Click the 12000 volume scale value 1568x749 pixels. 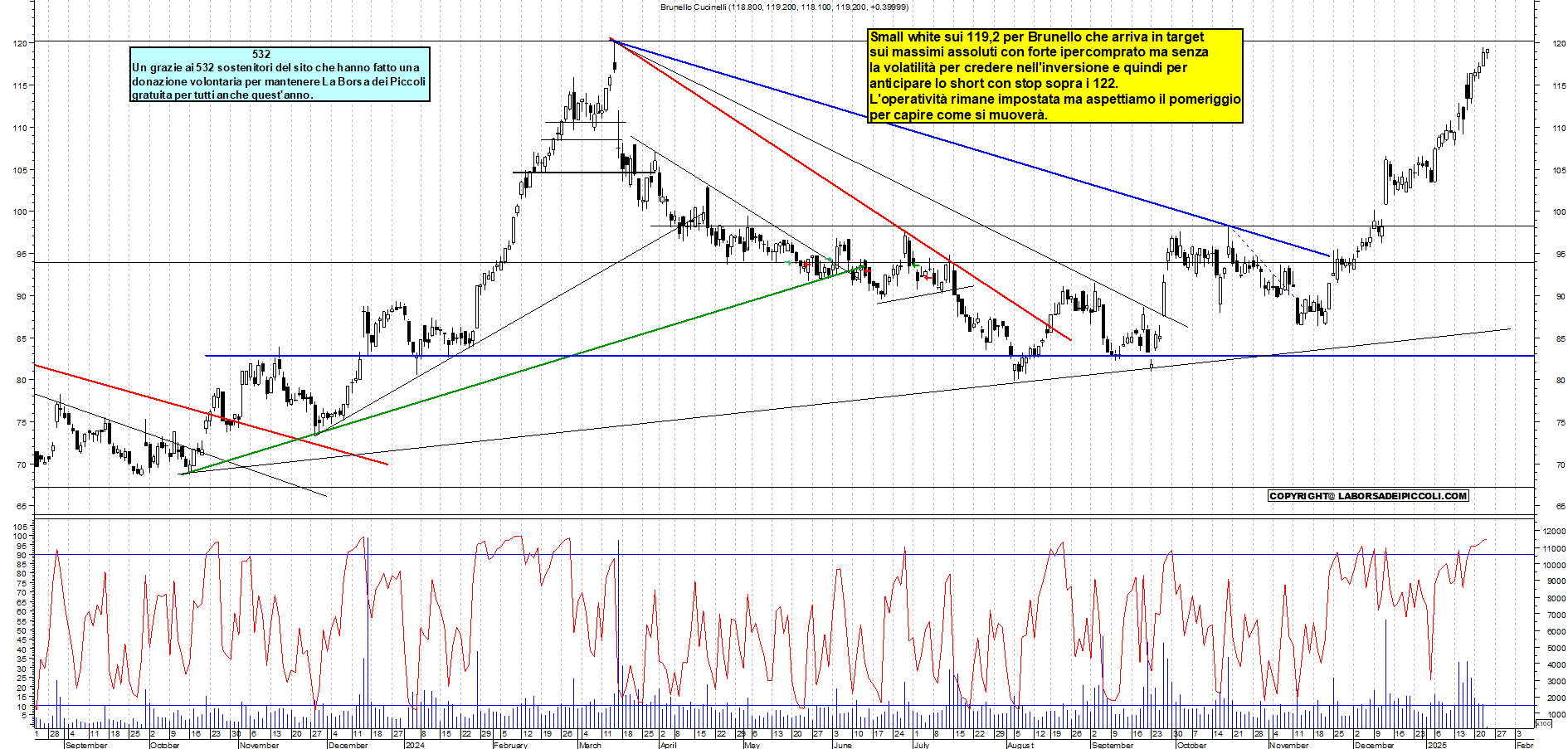tap(1553, 531)
